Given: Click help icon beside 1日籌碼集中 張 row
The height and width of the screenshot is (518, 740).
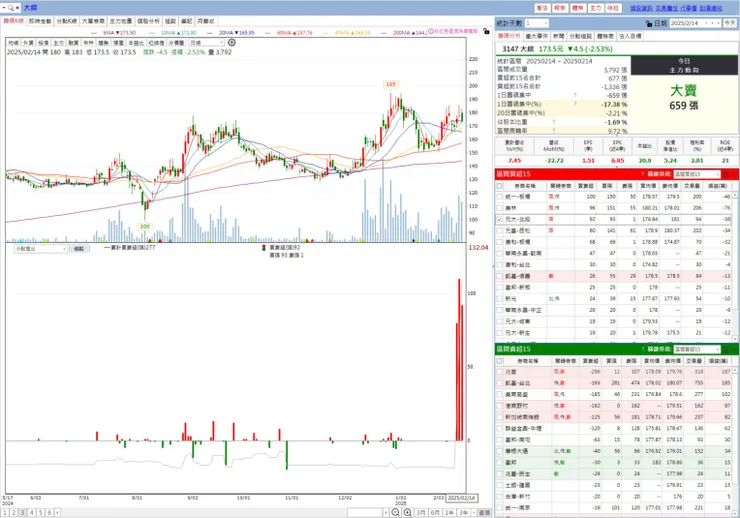Looking at the screenshot, I should click(575, 95).
